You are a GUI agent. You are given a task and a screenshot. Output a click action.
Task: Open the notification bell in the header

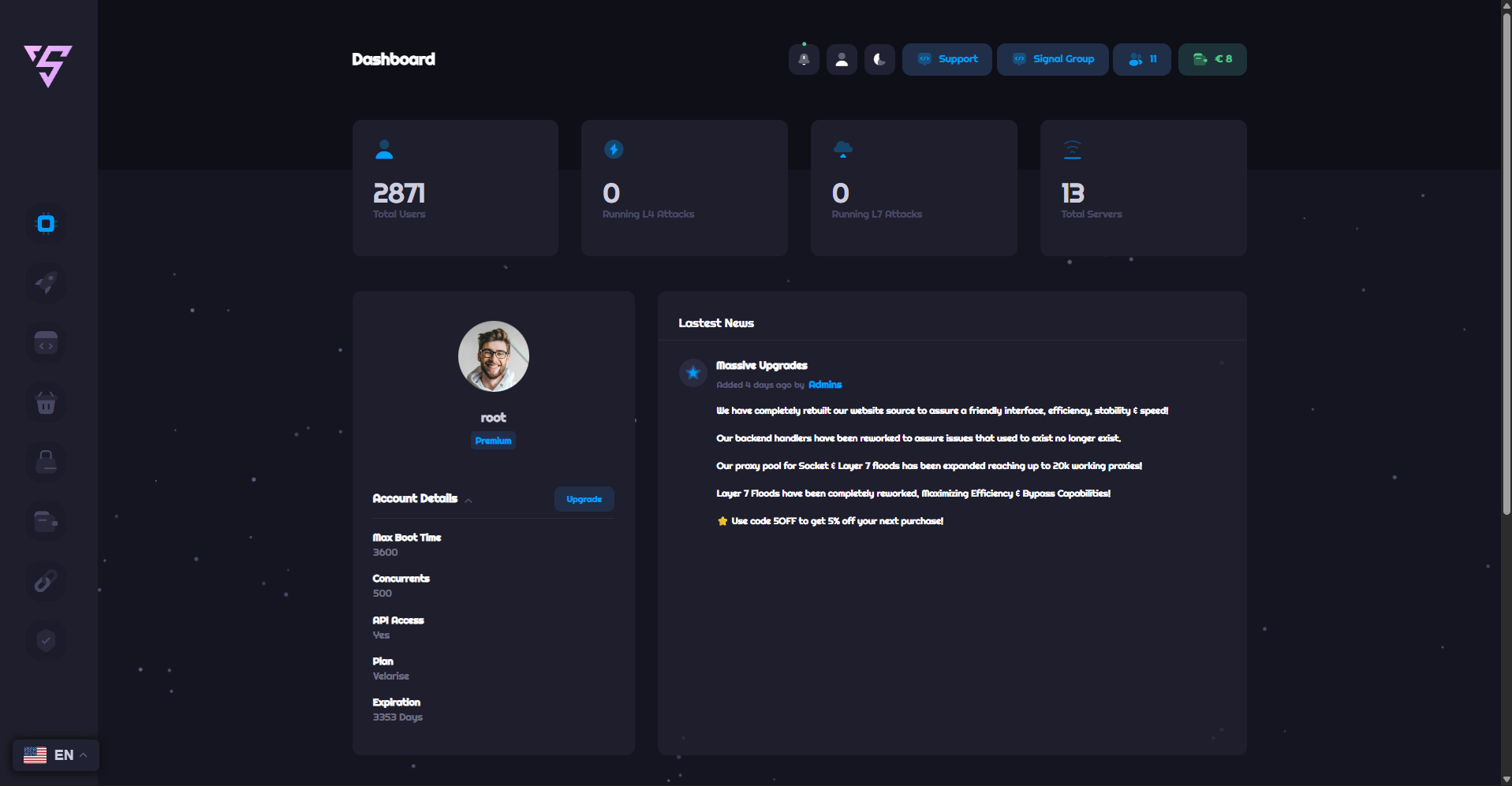point(804,60)
